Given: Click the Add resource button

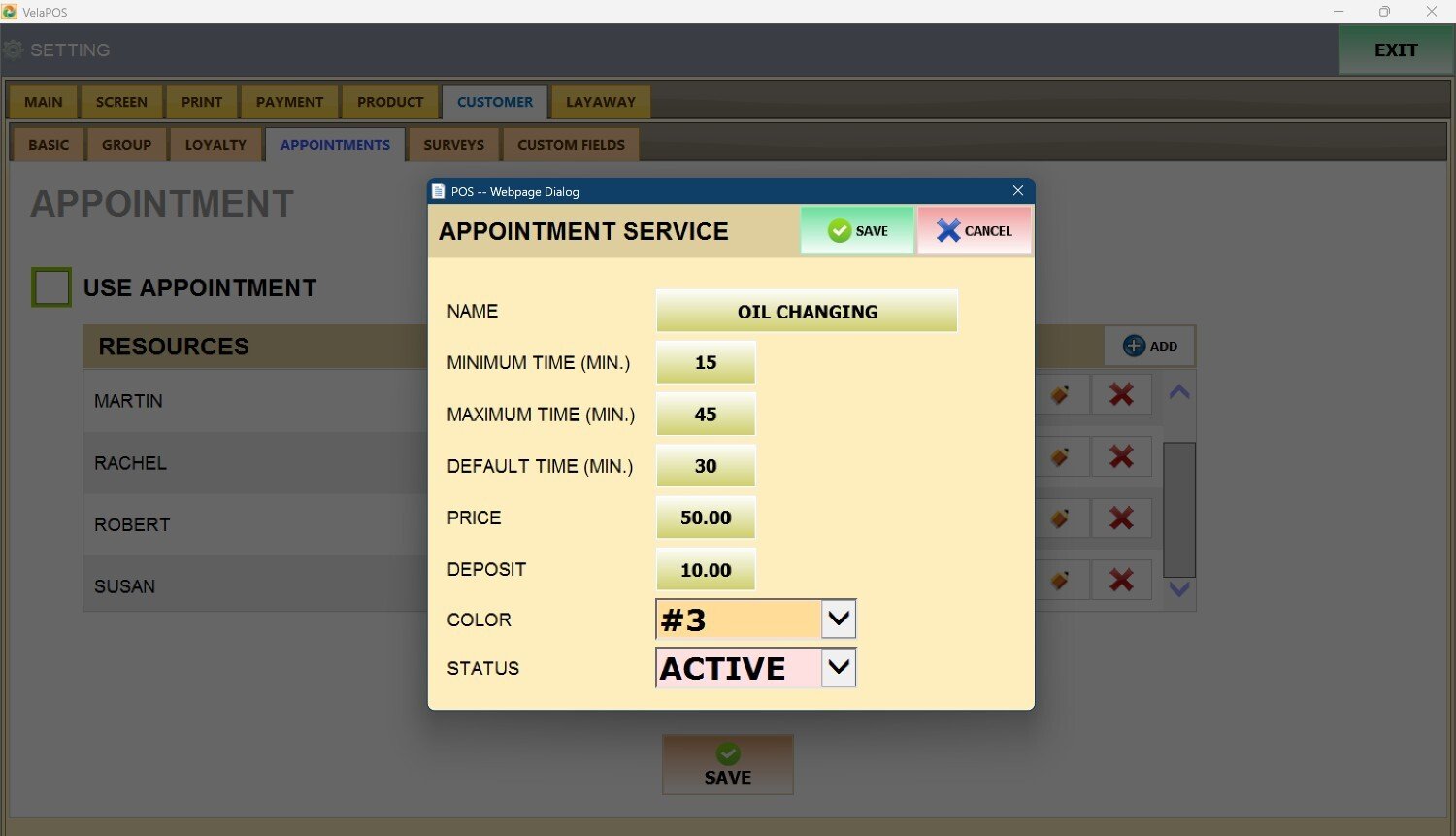Looking at the screenshot, I should [1149, 346].
